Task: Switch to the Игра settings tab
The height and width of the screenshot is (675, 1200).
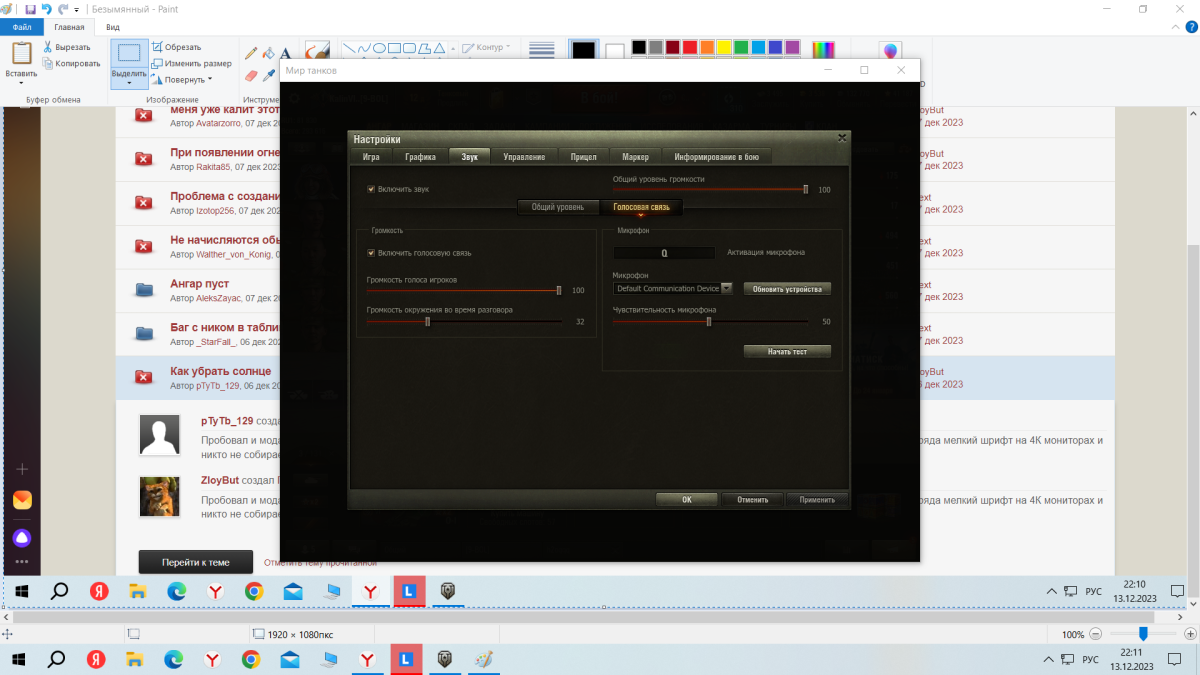Action: (371, 157)
